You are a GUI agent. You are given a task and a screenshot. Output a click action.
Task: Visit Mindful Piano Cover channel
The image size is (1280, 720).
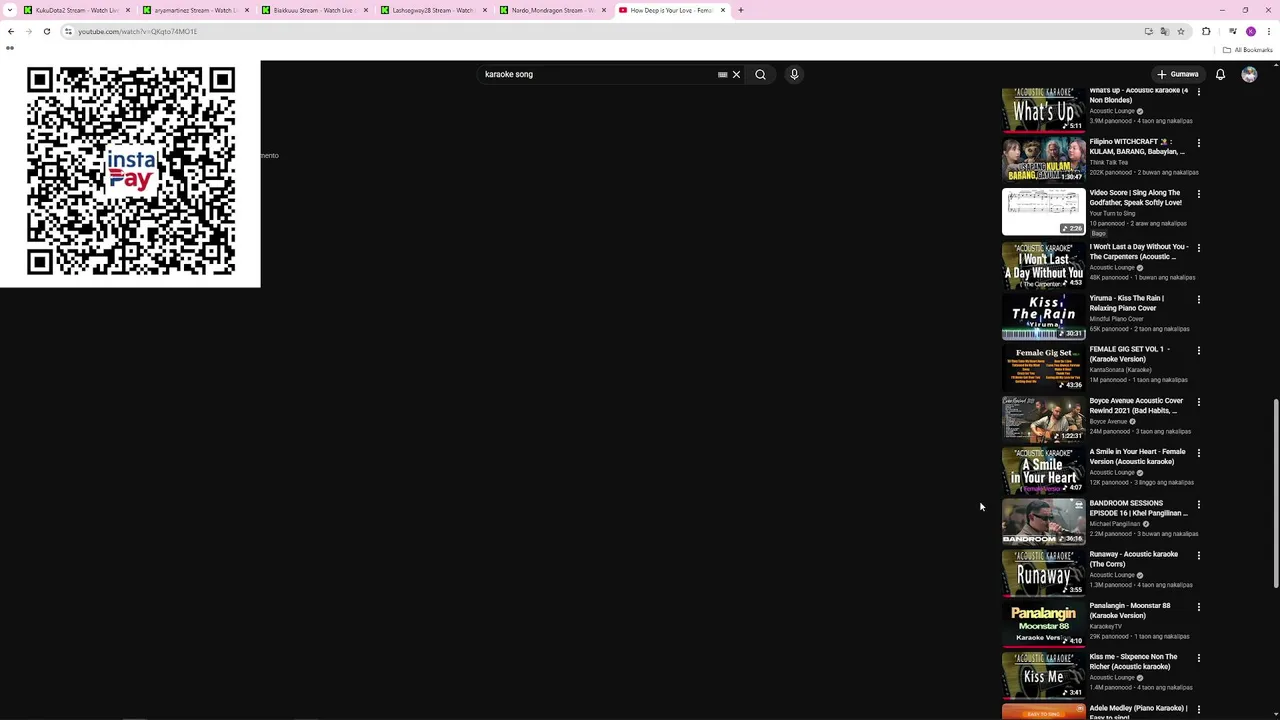pyautogui.click(x=1116, y=319)
